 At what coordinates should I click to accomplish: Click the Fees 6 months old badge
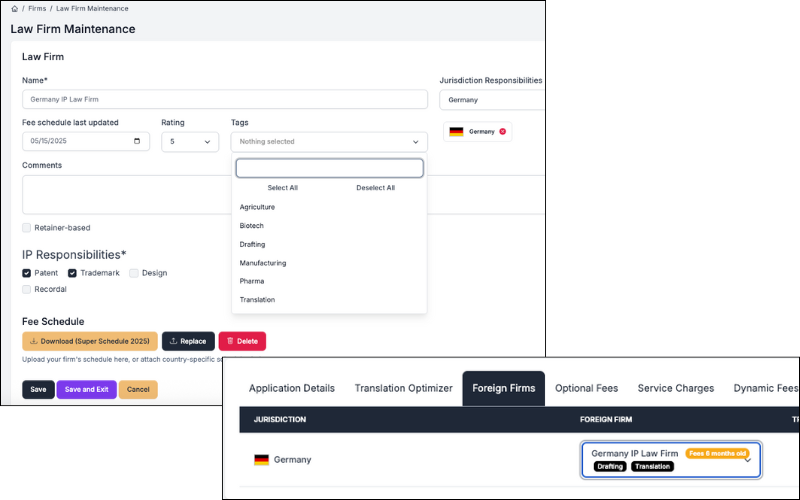[717, 453]
